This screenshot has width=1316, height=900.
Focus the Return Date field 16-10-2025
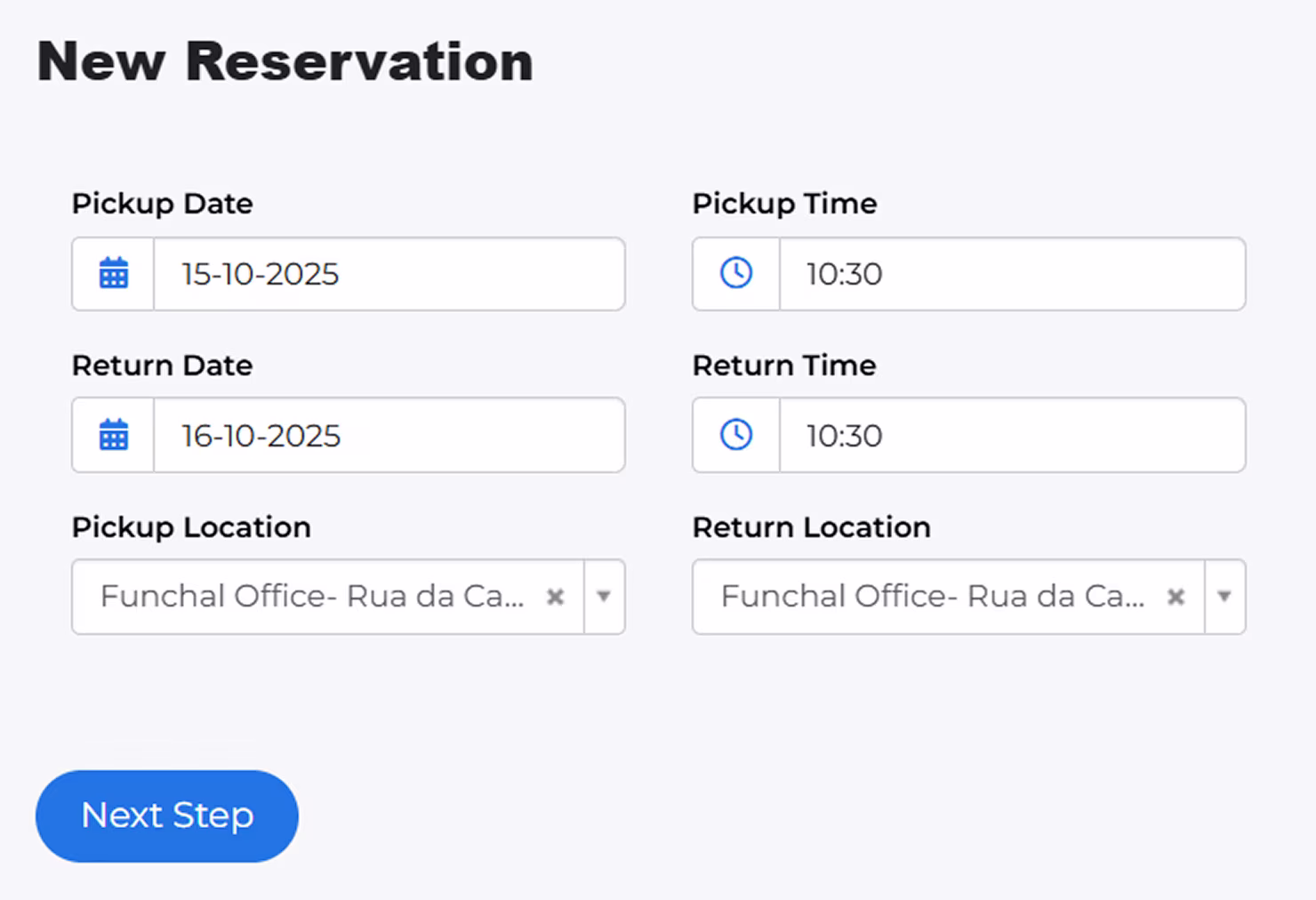click(389, 436)
